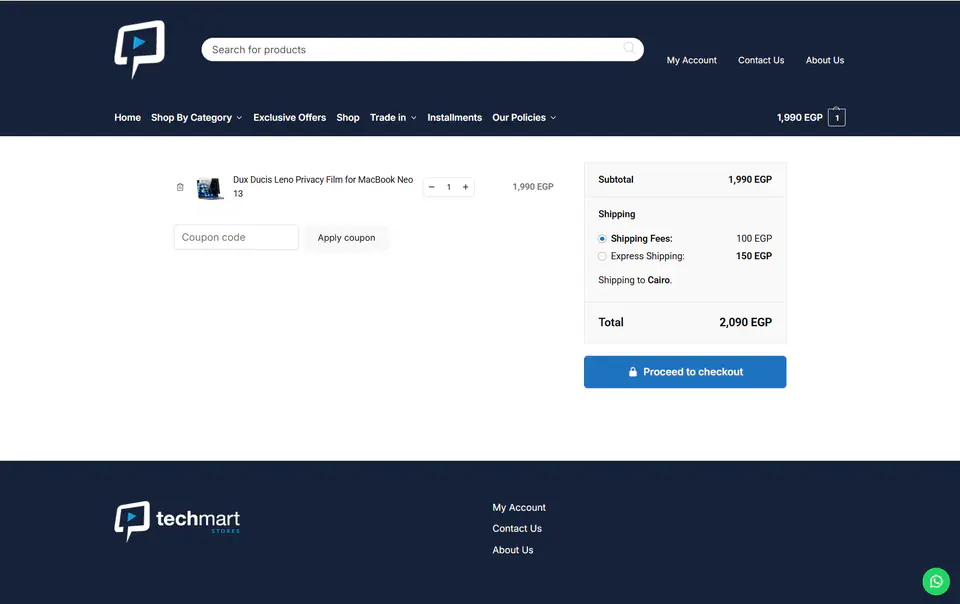This screenshot has height=604, width=960.
Task: Increase quantity with plus button
Action: (465, 187)
